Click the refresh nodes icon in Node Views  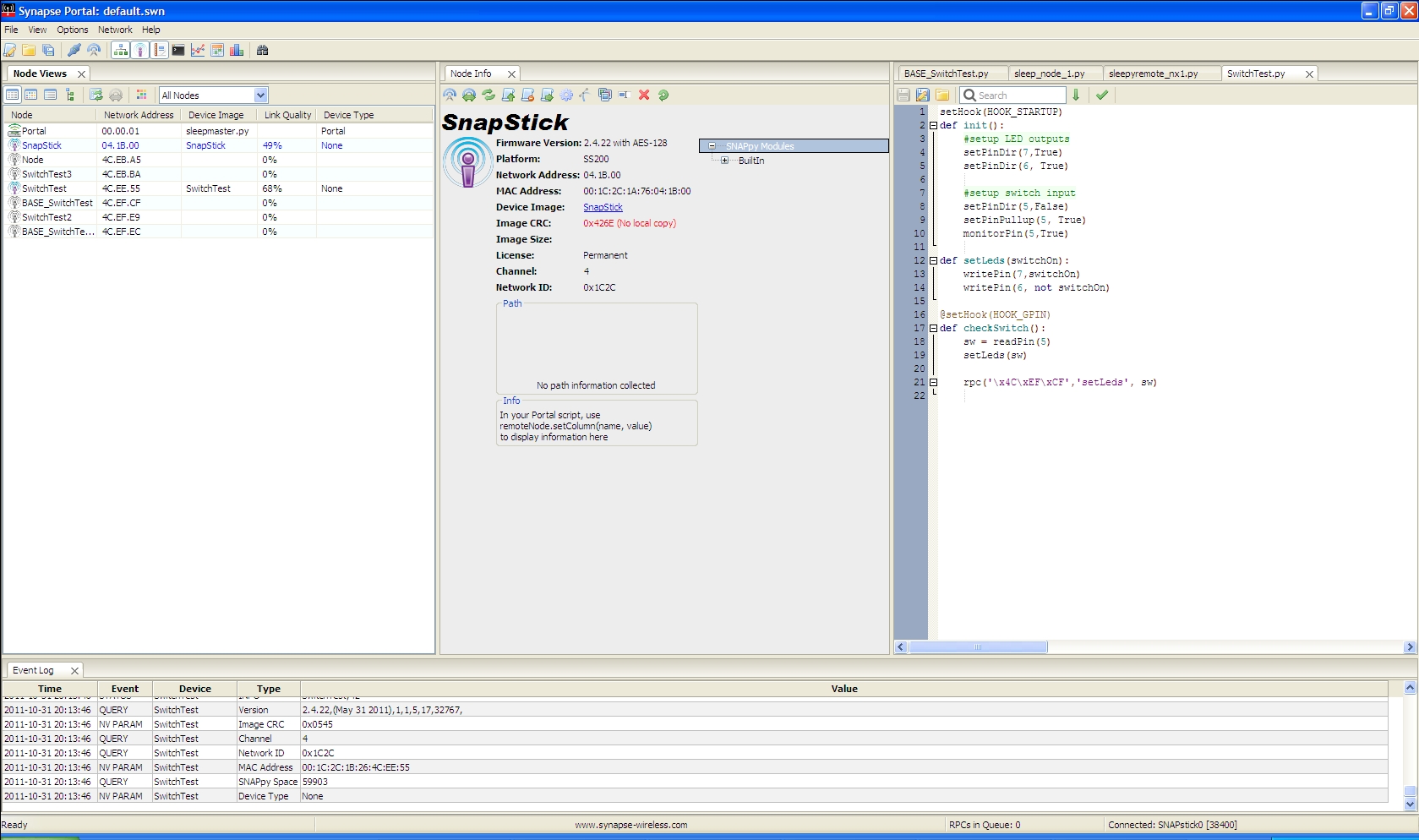coord(96,95)
